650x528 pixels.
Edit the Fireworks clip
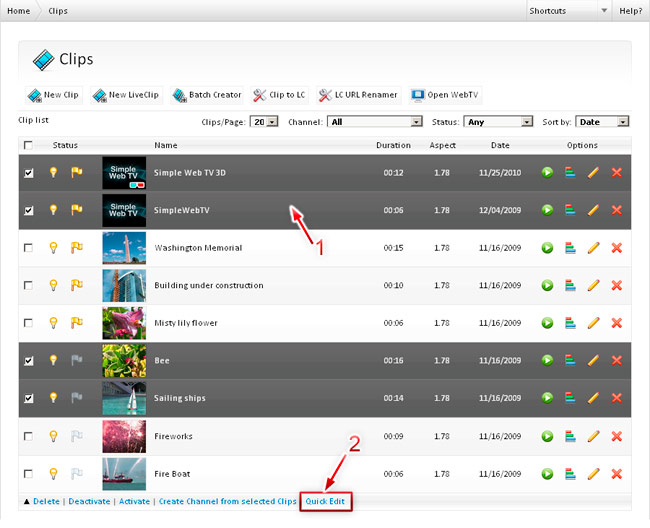pos(593,436)
